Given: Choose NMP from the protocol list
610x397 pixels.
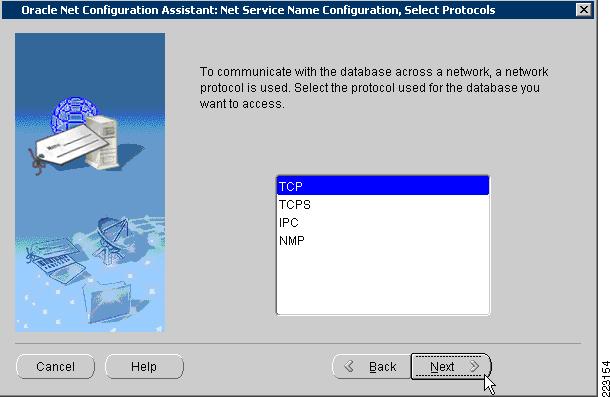Looking at the screenshot, I should click(383, 241).
